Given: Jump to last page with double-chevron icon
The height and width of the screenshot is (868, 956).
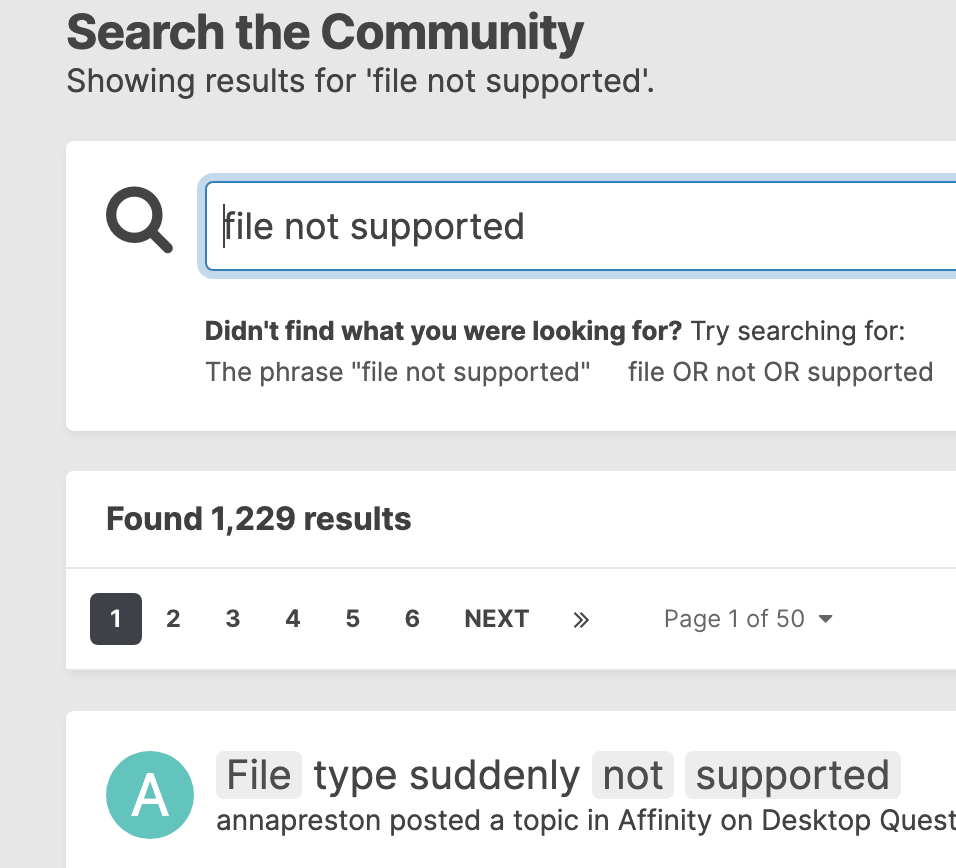Looking at the screenshot, I should (x=581, y=620).
